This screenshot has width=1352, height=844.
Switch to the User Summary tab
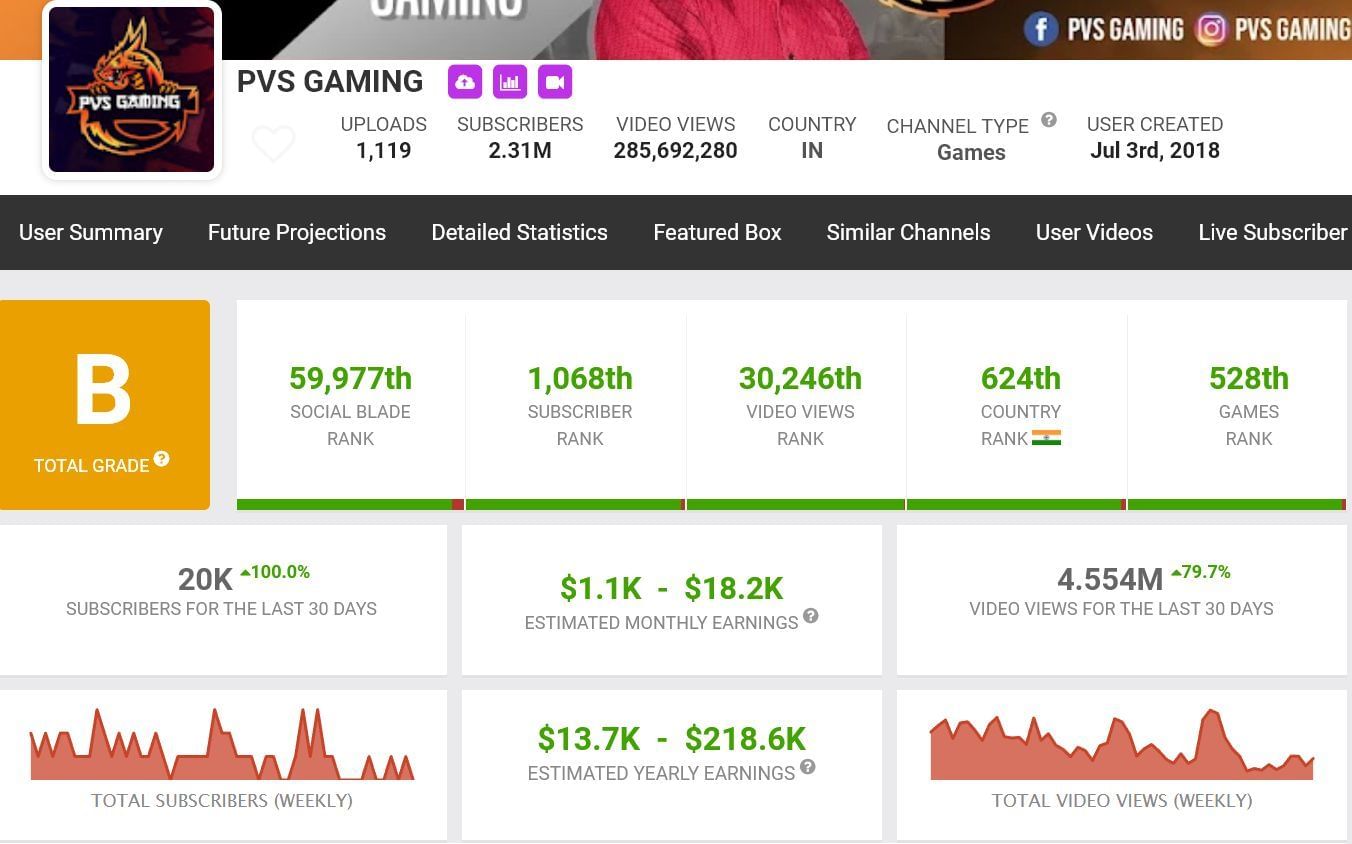click(x=91, y=232)
